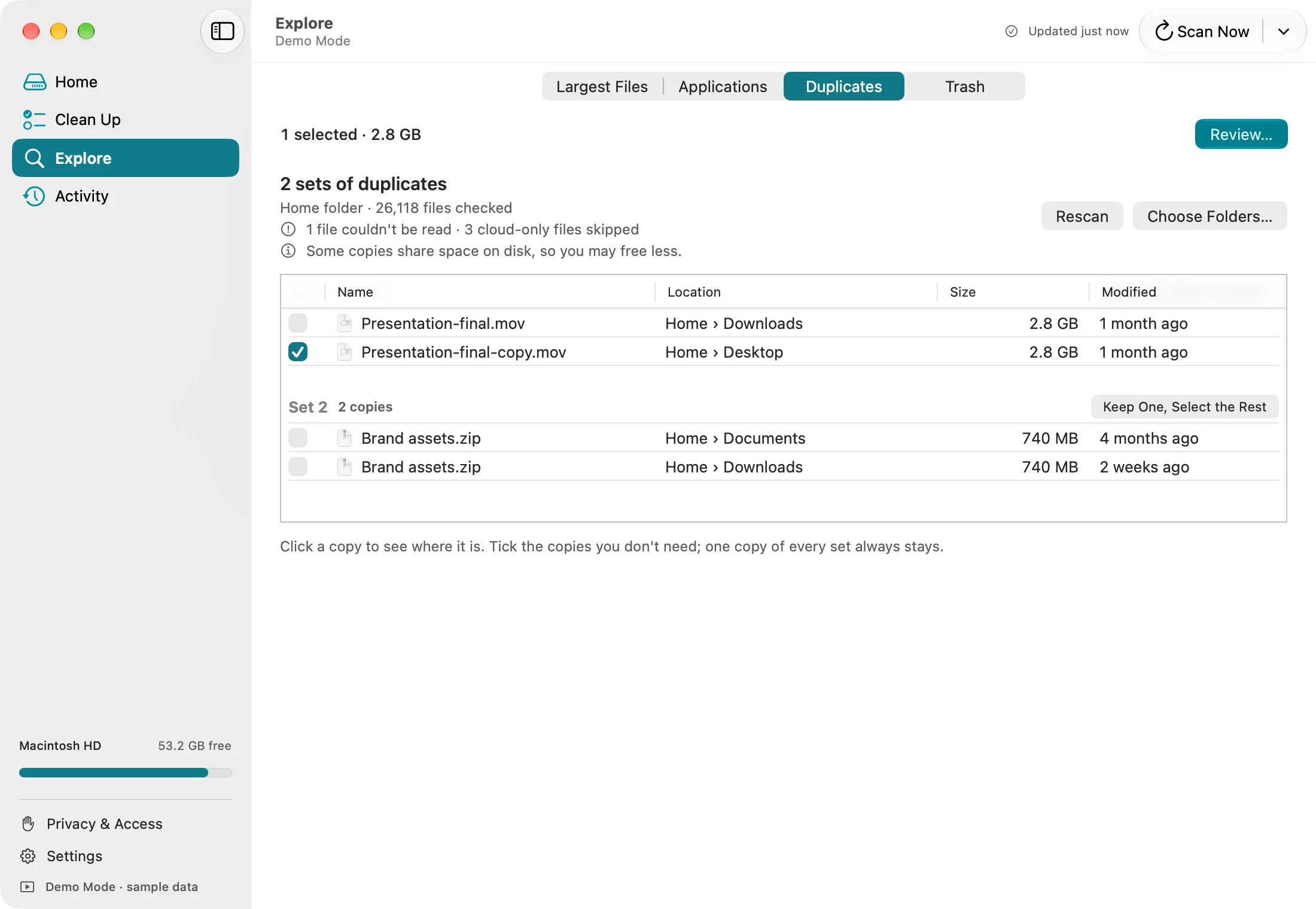Switch to the Applications tab
The height and width of the screenshot is (909, 1316).
(x=723, y=86)
